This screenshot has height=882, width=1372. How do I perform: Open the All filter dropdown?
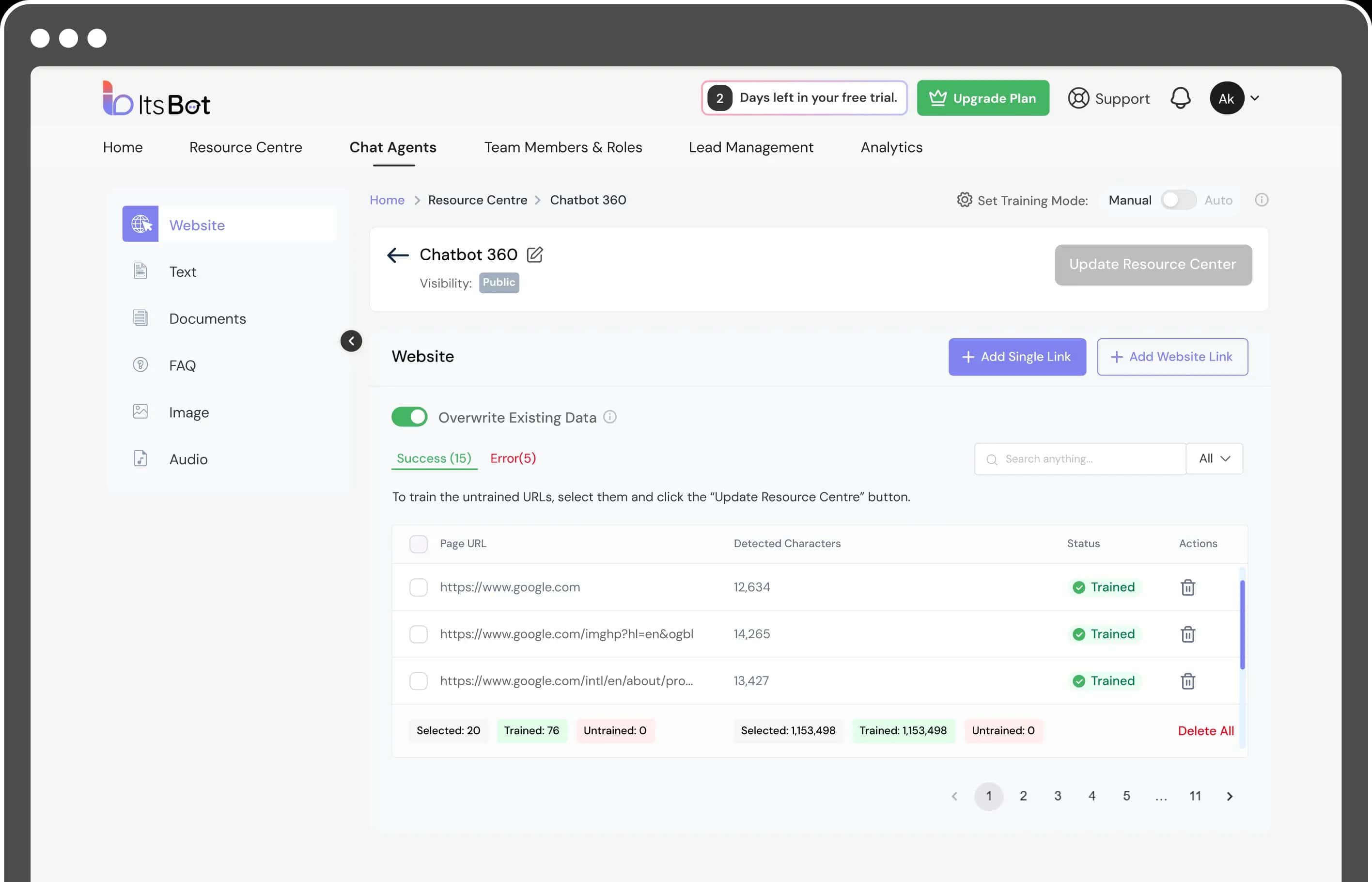pos(1214,458)
